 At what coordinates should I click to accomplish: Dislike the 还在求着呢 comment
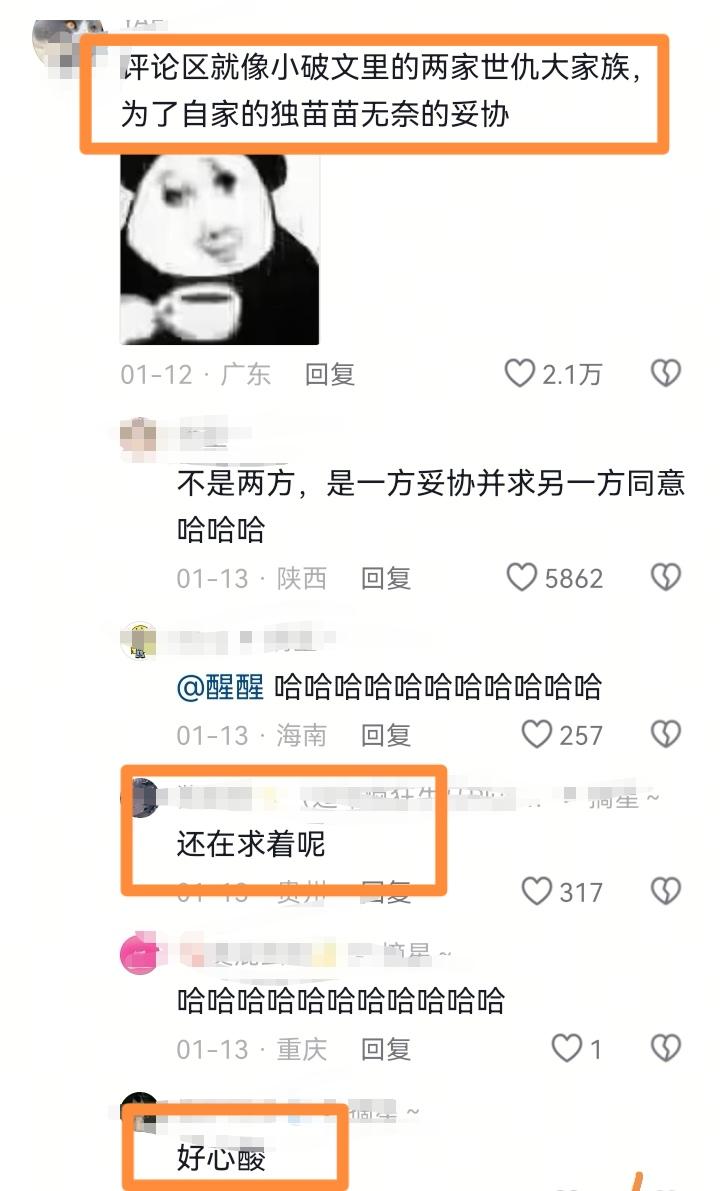point(665,891)
